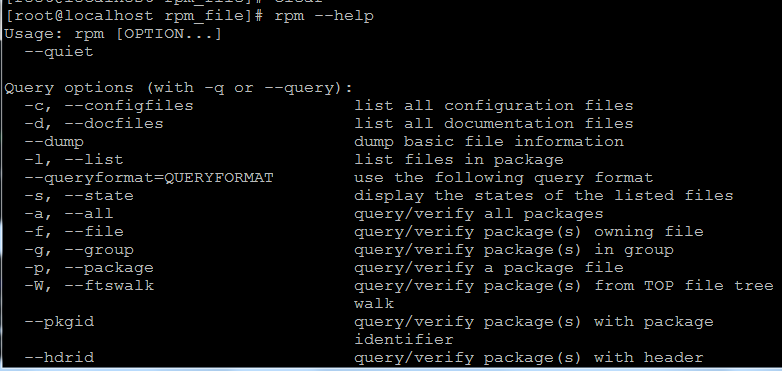Click the -W, --ftswalk option
Image resolution: width=782 pixels, height=371 pixels.
point(89,286)
